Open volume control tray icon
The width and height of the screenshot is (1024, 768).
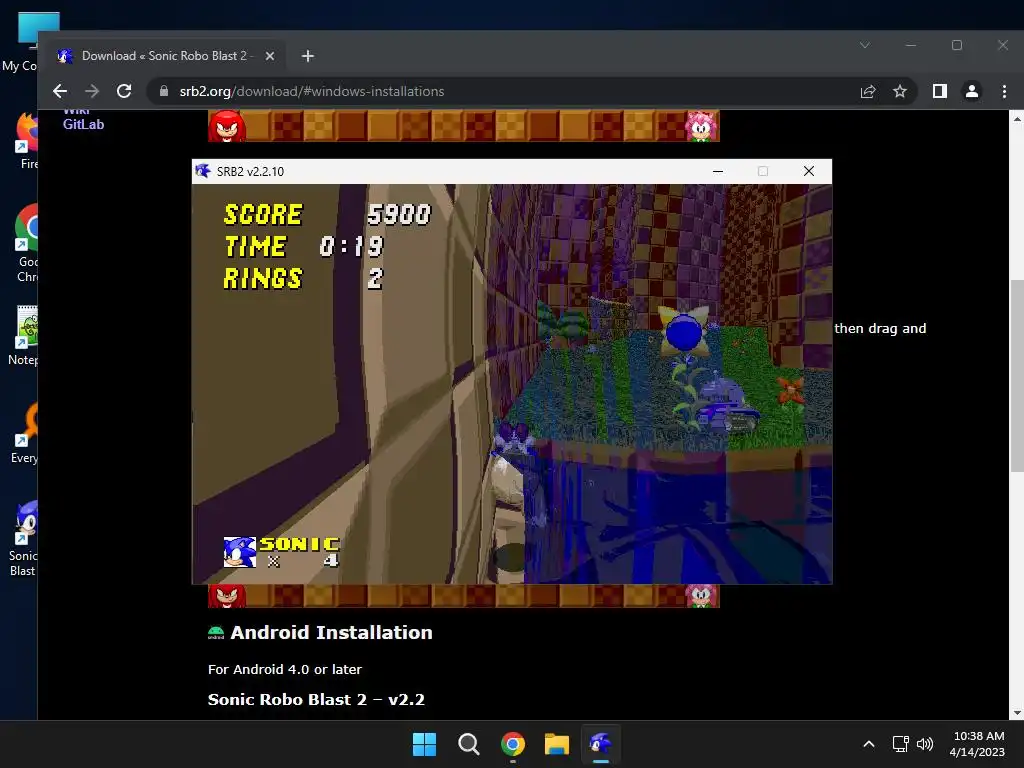925,744
